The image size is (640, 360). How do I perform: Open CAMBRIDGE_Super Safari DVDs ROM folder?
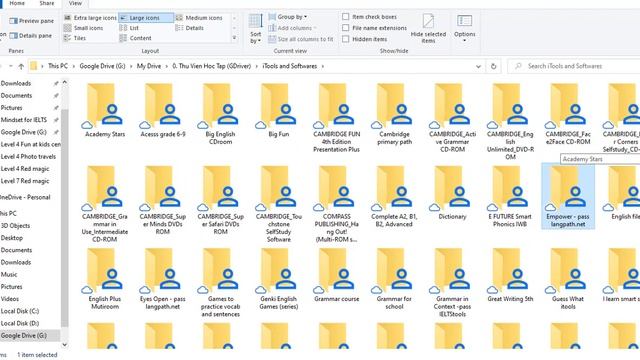click(x=220, y=200)
